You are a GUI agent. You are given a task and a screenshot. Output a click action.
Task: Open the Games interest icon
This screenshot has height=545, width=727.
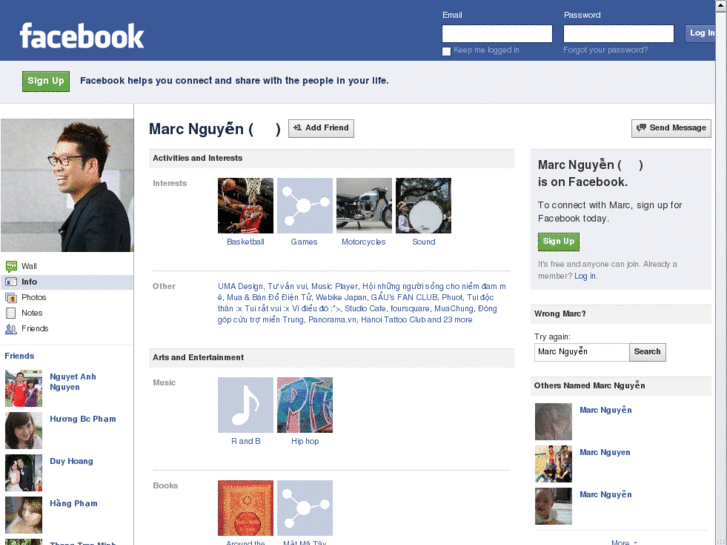pos(305,205)
